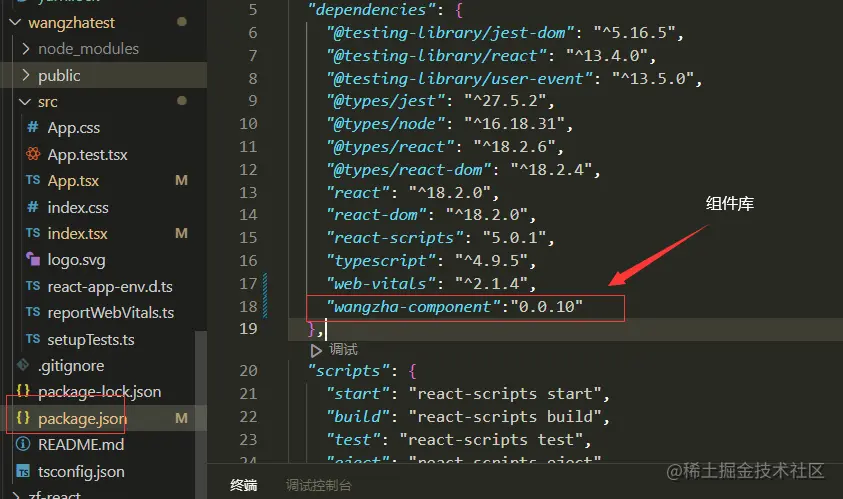The image size is (843, 499).
Task: Click the TS icon beside reportWebVitals.ts
Action: [33, 312]
